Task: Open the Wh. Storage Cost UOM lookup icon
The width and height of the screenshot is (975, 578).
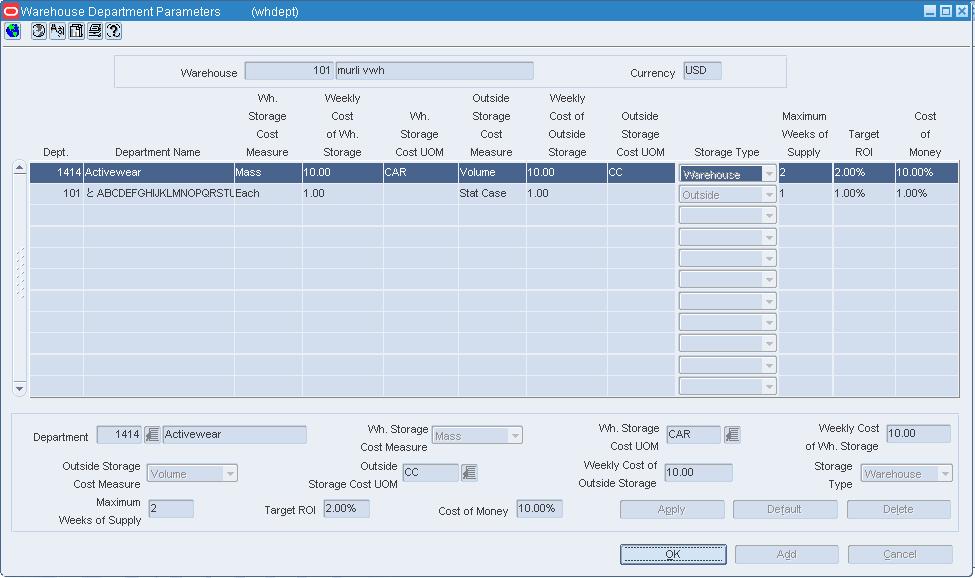Action: click(x=732, y=434)
